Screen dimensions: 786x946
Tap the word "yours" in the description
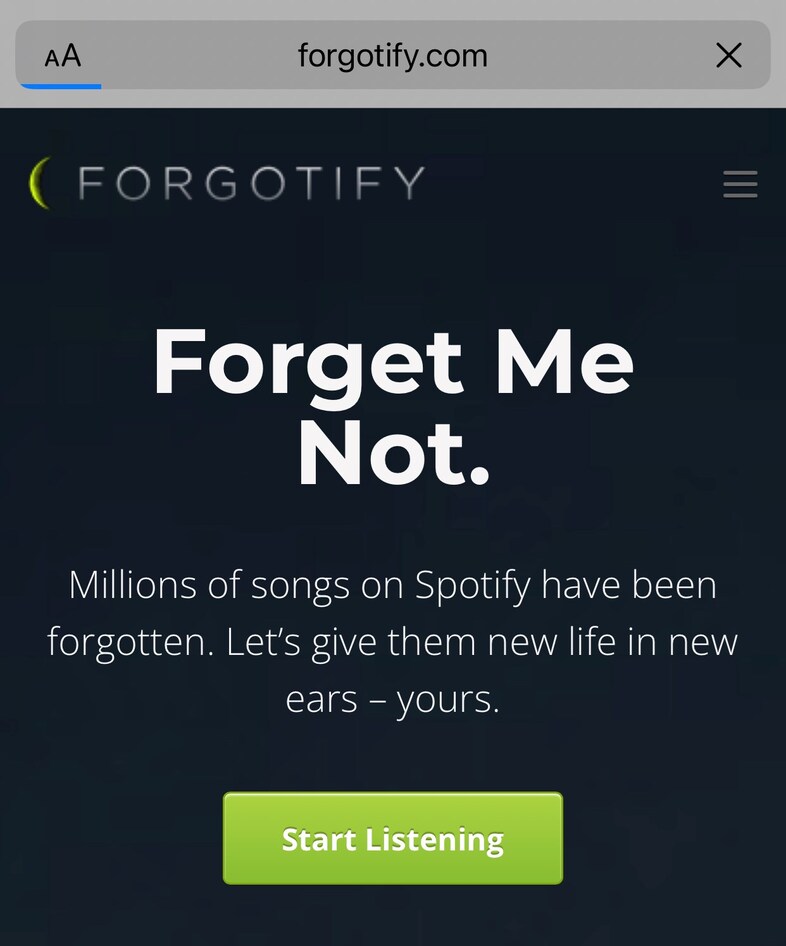447,700
